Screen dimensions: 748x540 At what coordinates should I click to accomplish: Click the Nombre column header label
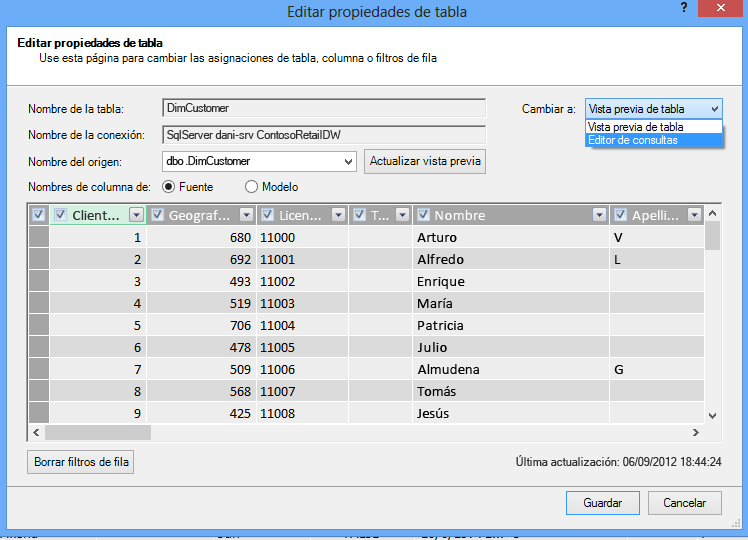[460, 216]
